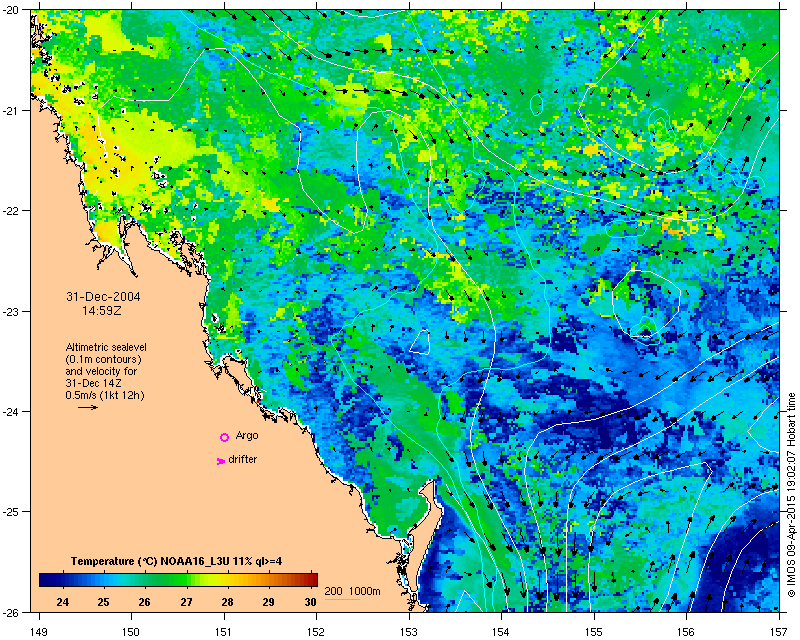Click the colorbar tick value '29'
800x640 pixels.
tap(268, 602)
